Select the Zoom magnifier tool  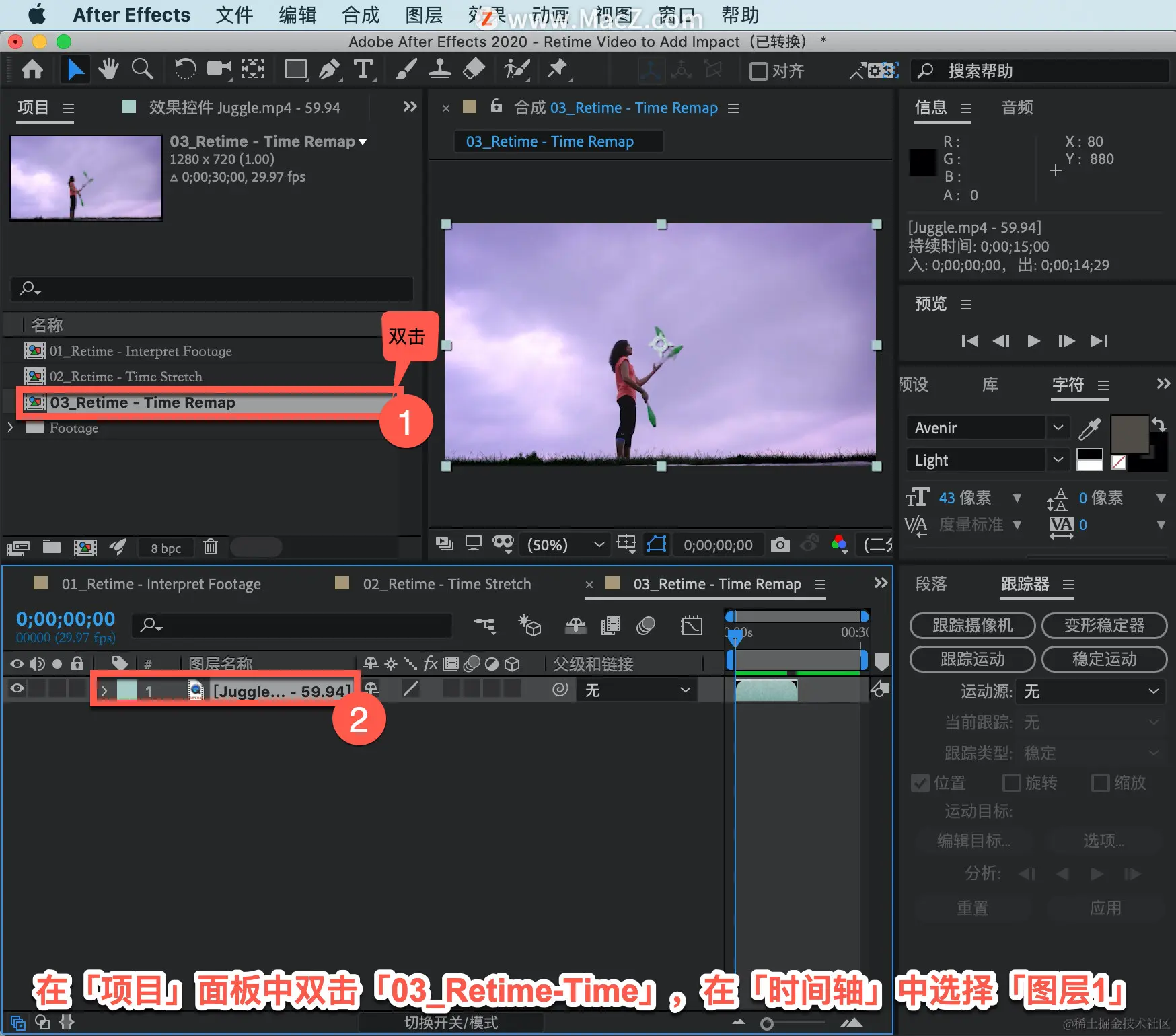coord(143,69)
